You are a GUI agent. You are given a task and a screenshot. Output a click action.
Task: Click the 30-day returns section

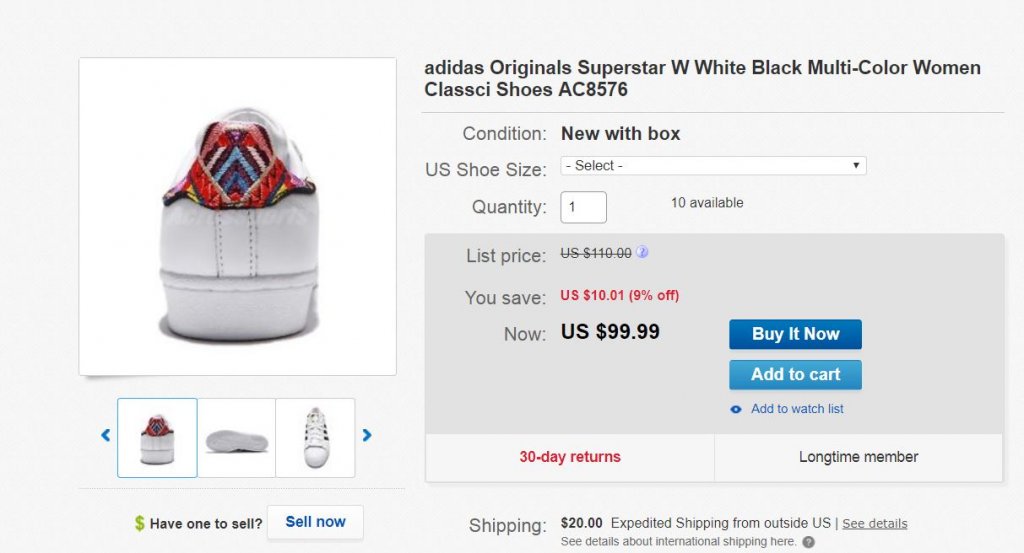569,457
